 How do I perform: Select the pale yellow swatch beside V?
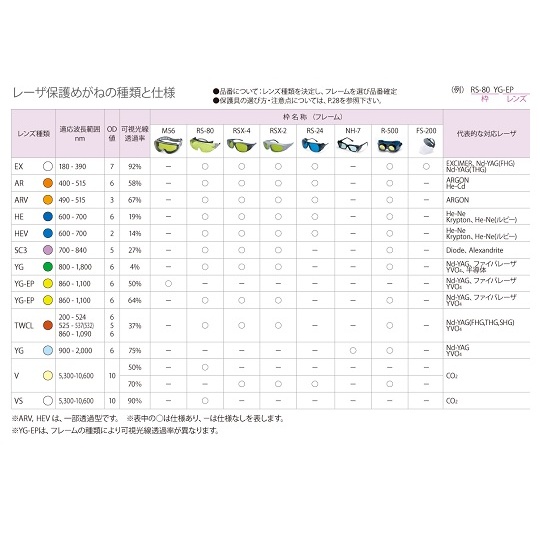click(x=48, y=375)
